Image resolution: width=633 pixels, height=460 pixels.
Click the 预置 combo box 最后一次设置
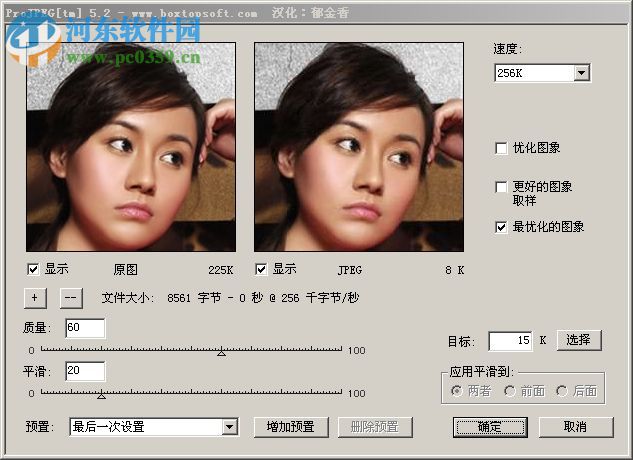pyautogui.click(x=154, y=427)
